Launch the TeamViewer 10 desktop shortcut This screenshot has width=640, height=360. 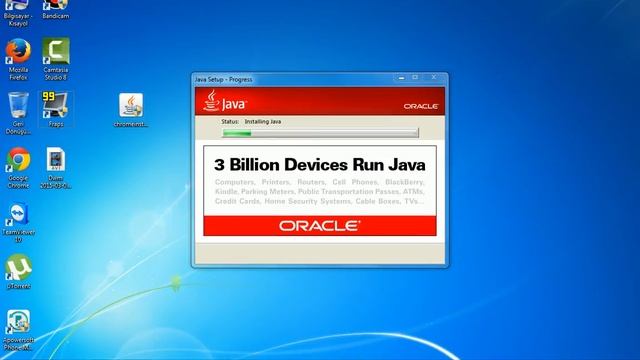tap(18, 222)
